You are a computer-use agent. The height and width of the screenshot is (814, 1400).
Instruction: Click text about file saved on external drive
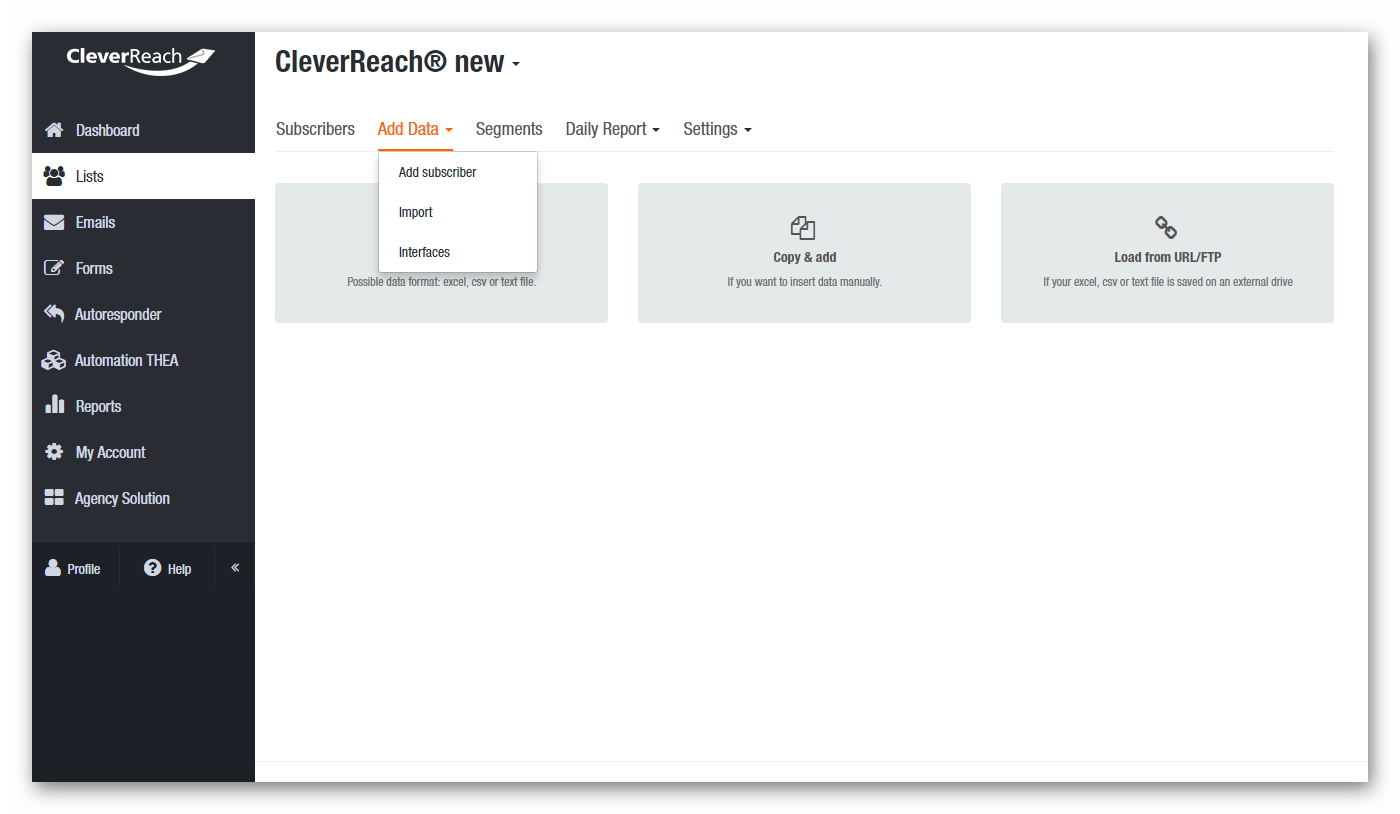(x=1167, y=282)
